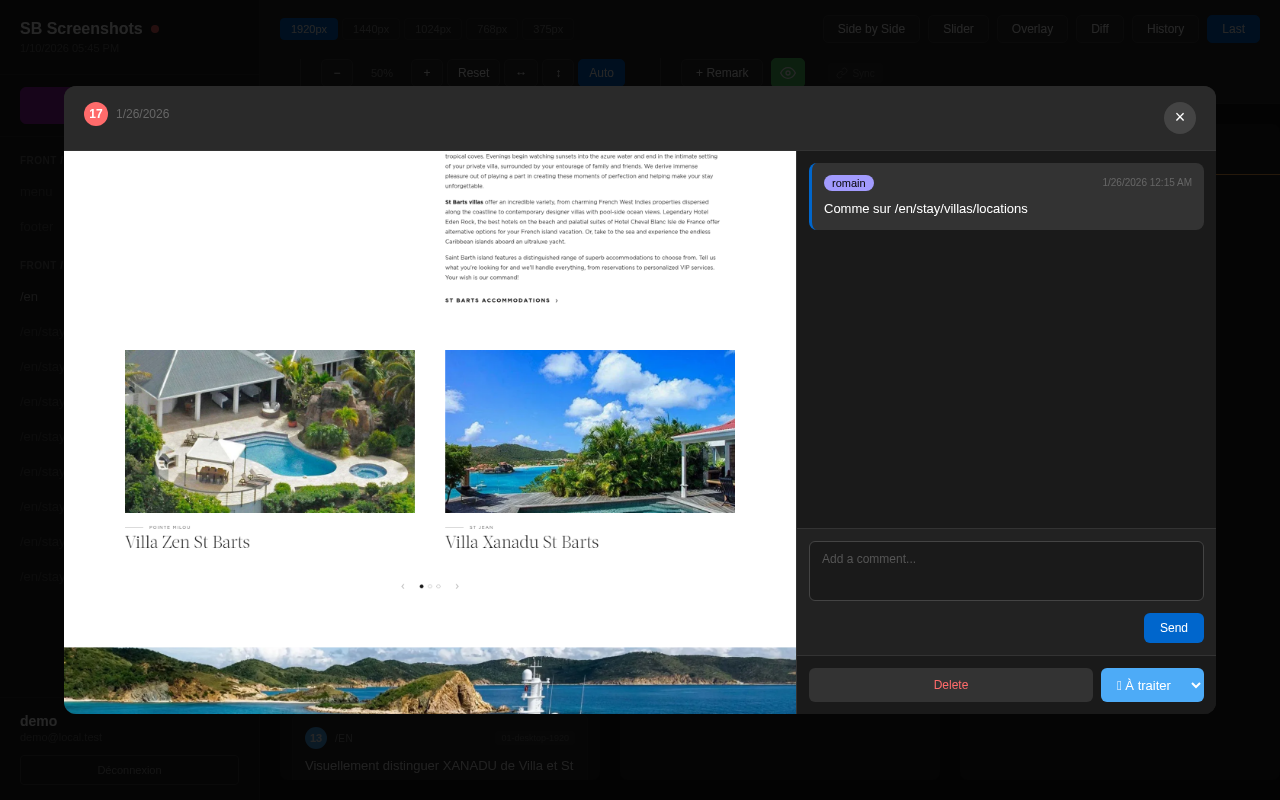Screen dimensions: 1280x800
Task: Select the /en page in background sidebar
Action: (29, 297)
